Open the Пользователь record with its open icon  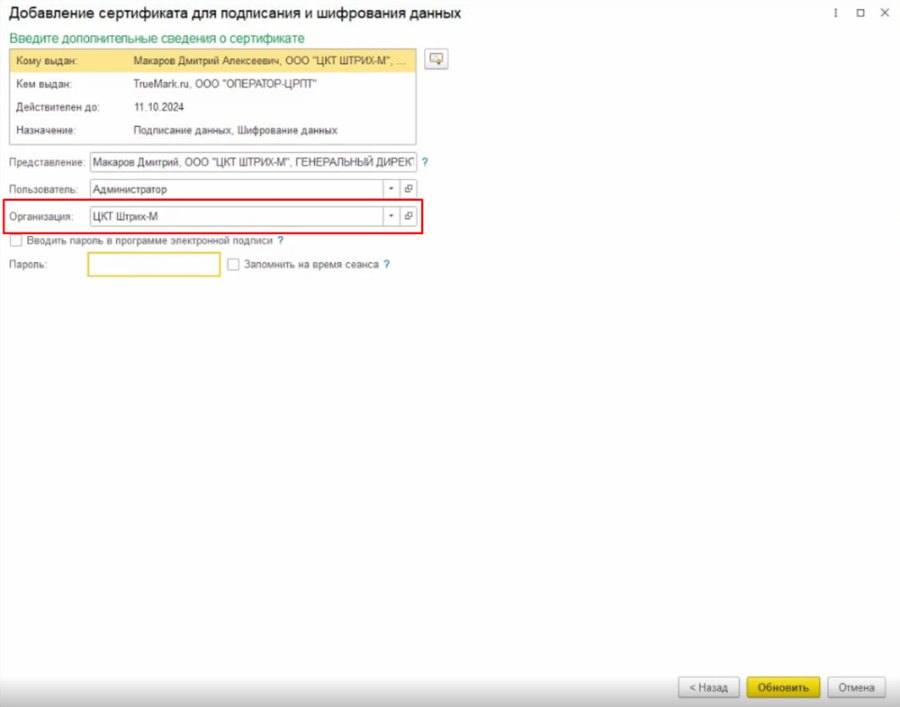(408, 189)
